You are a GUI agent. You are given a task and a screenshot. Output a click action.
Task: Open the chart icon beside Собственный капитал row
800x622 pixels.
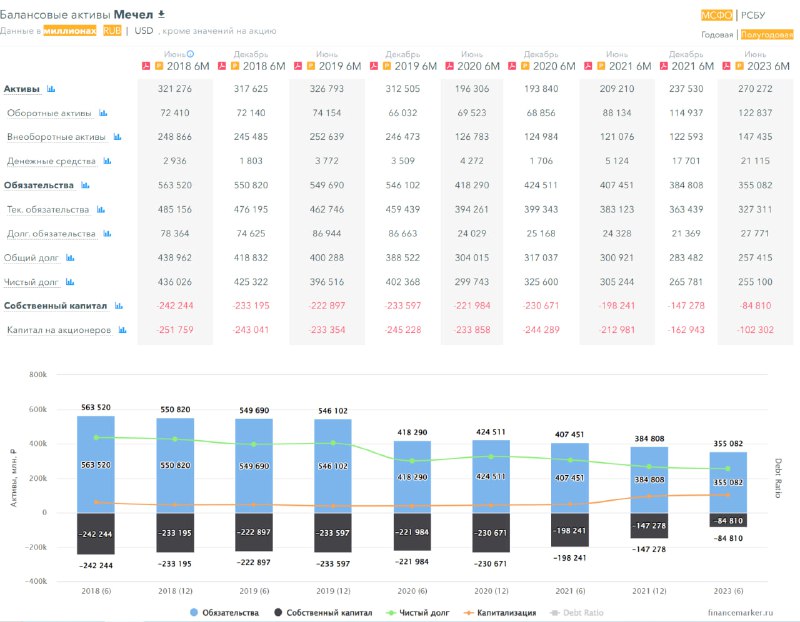pos(119,306)
